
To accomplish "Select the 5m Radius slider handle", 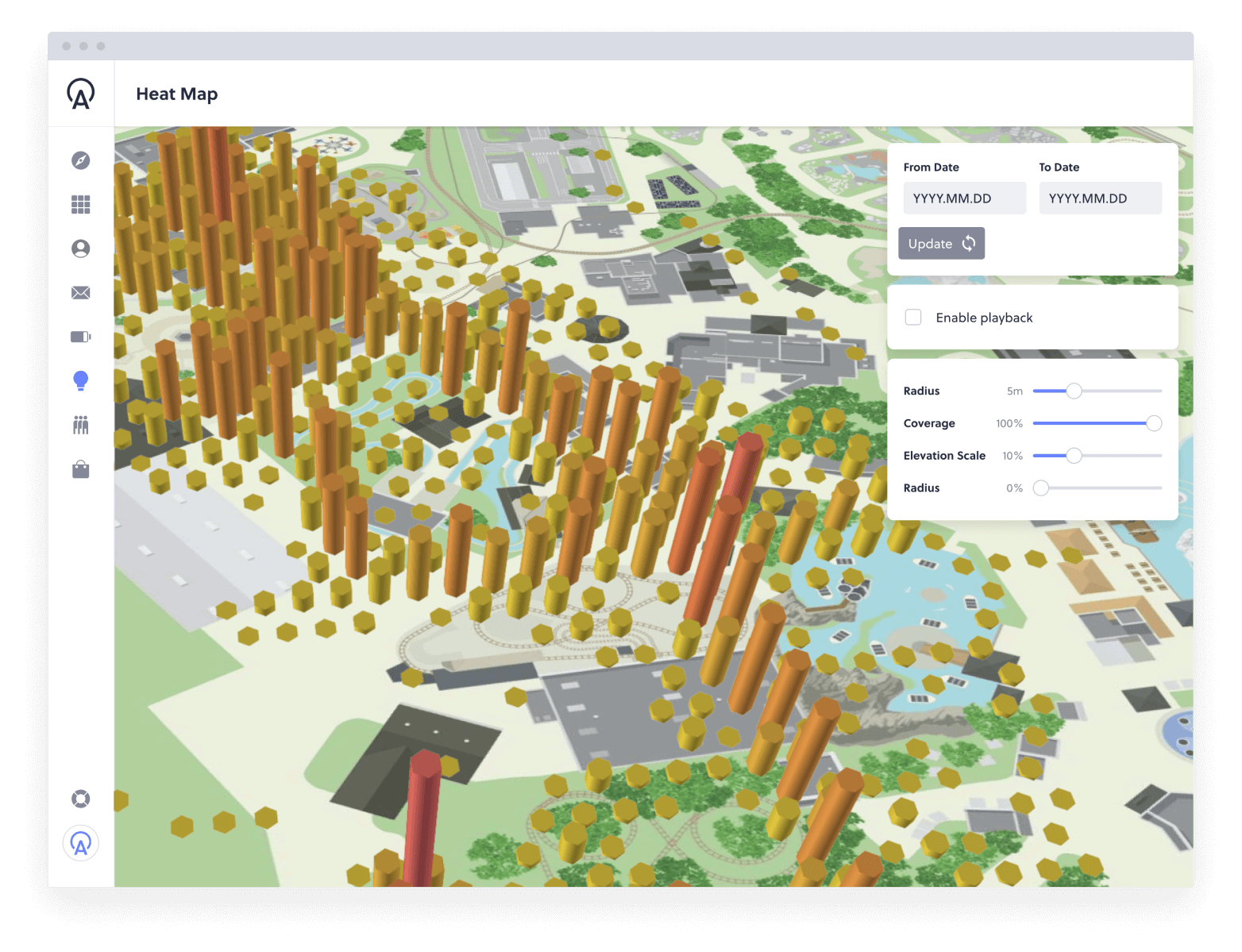I will click(x=1074, y=391).
